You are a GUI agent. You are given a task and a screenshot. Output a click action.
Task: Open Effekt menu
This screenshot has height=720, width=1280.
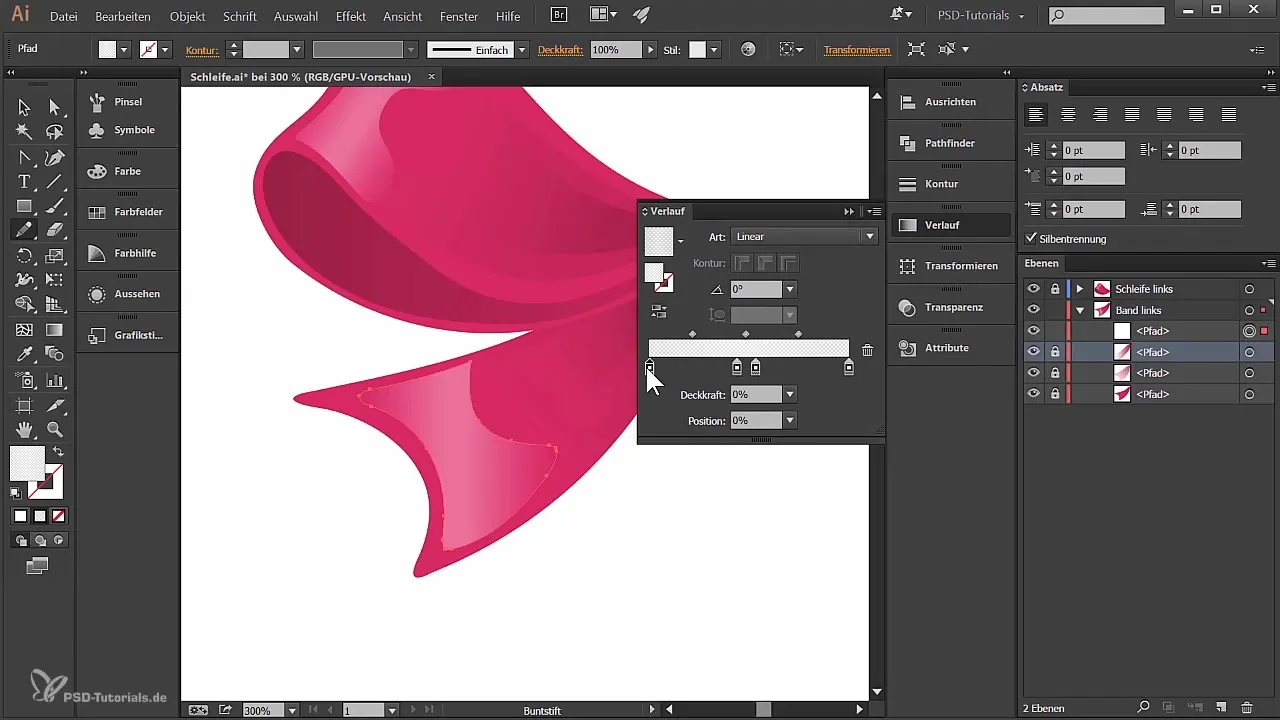tap(351, 17)
